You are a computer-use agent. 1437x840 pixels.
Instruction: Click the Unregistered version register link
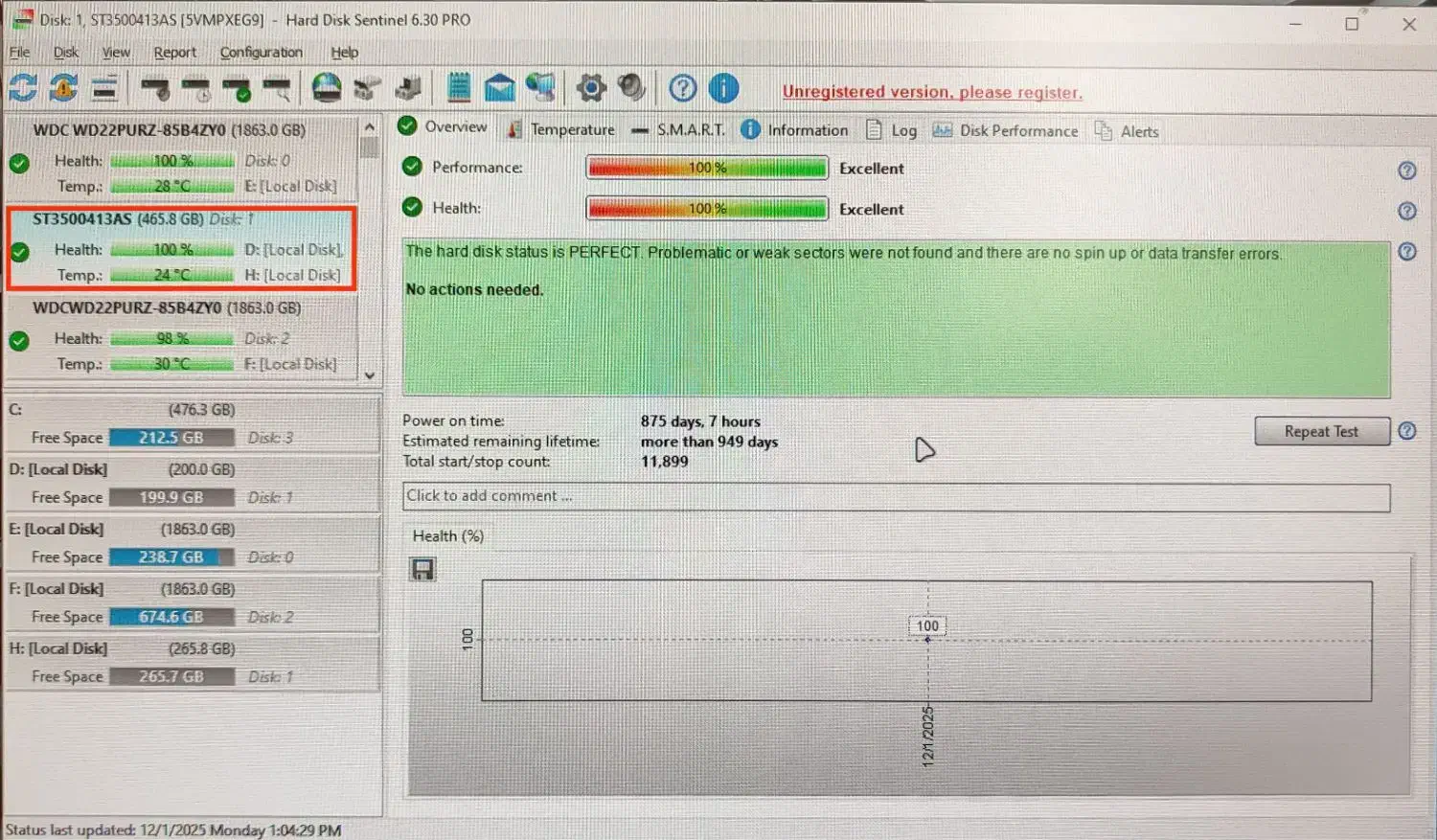[931, 93]
